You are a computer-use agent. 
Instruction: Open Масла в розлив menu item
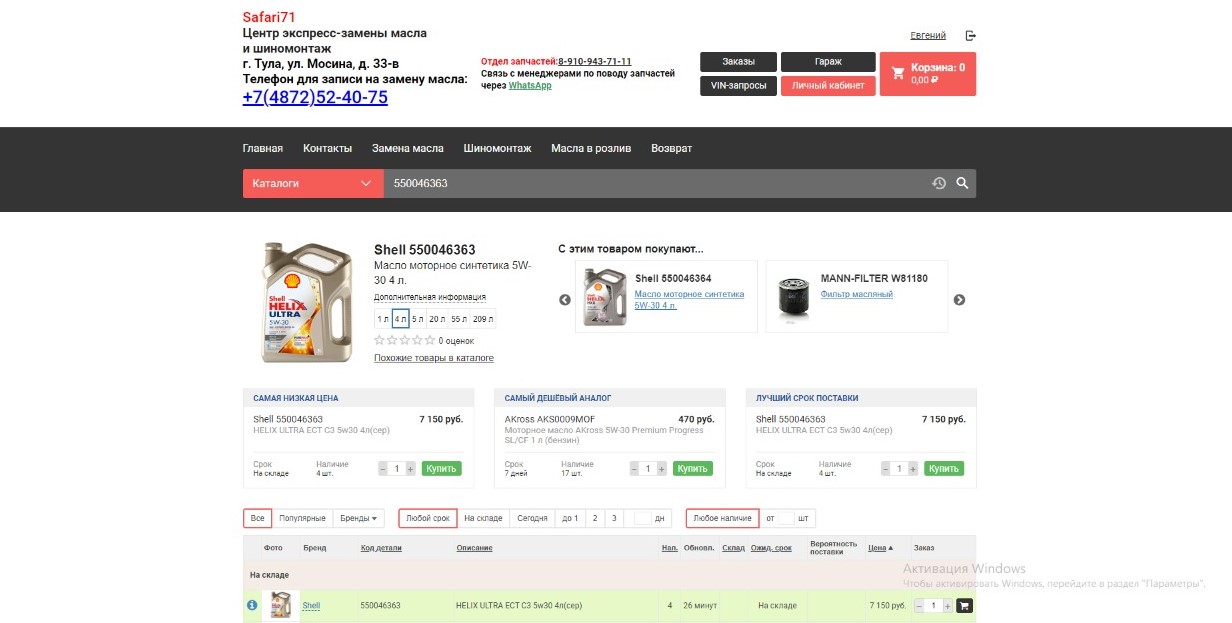click(x=591, y=148)
